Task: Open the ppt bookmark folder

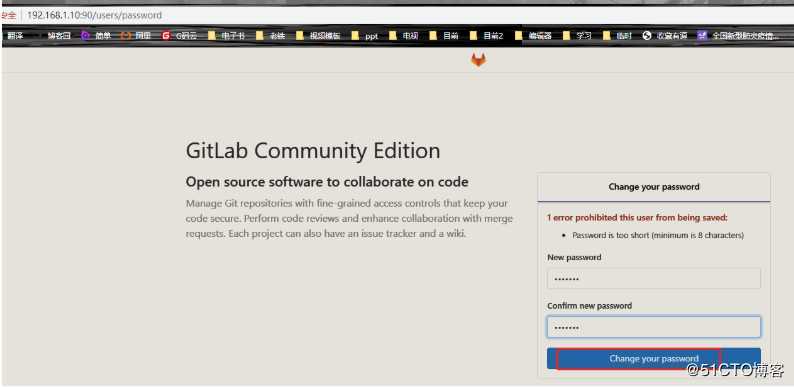Action: pos(365,36)
